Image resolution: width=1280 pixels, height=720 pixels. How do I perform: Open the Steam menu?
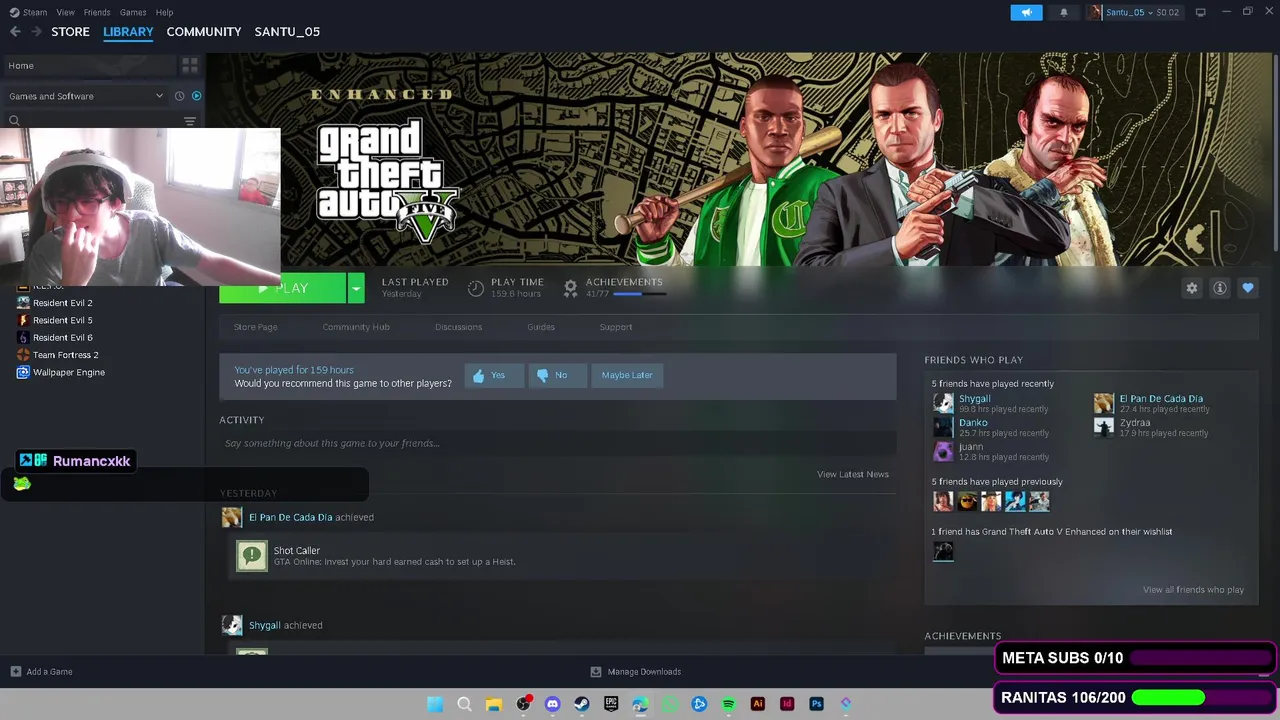click(x=29, y=12)
